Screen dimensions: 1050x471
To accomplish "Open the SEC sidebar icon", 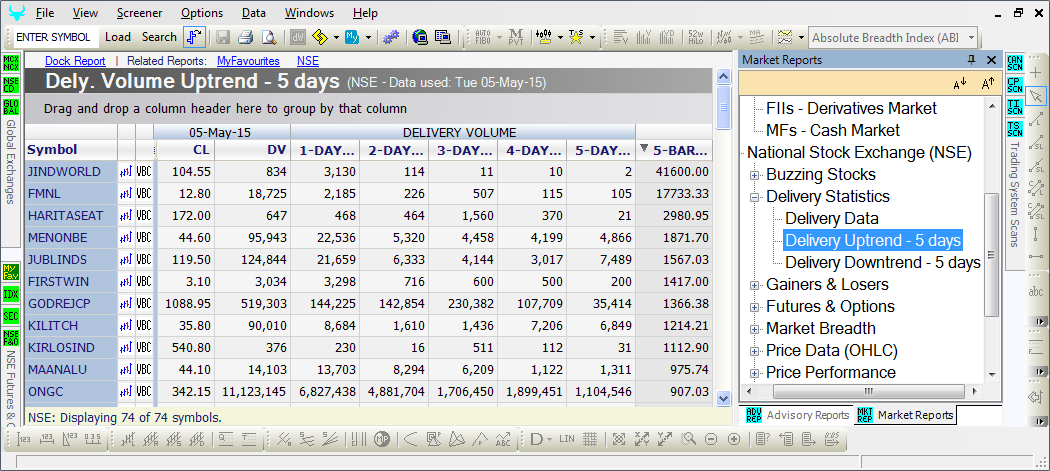I will coord(11,316).
